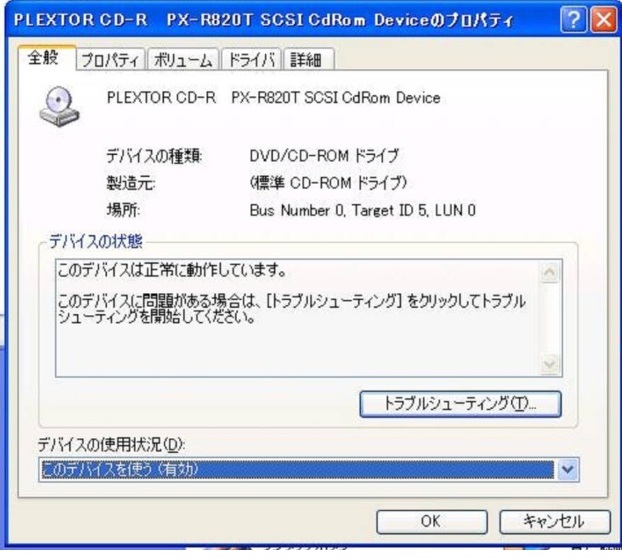Click the (標準 CD-ROM ドライブ) manufacturer value
The height and width of the screenshot is (559, 622).
[328, 183]
